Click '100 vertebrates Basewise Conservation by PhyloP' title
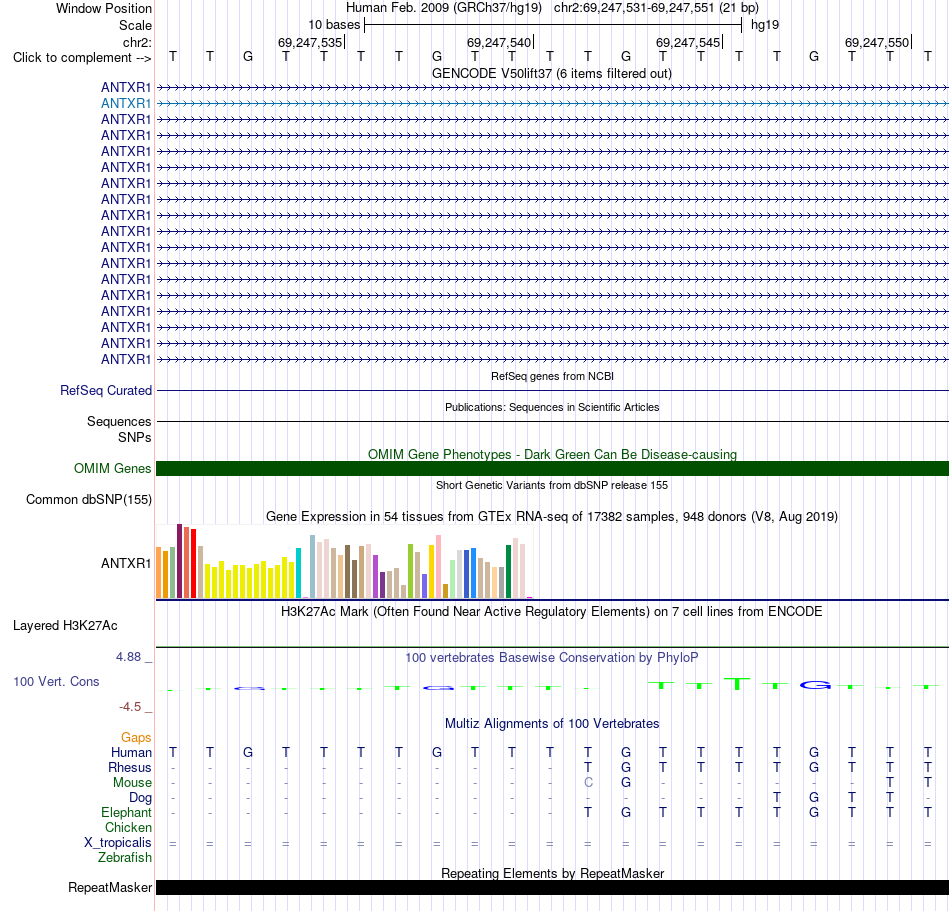The width and height of the screenshot is (950, 911). pos(552,658)
